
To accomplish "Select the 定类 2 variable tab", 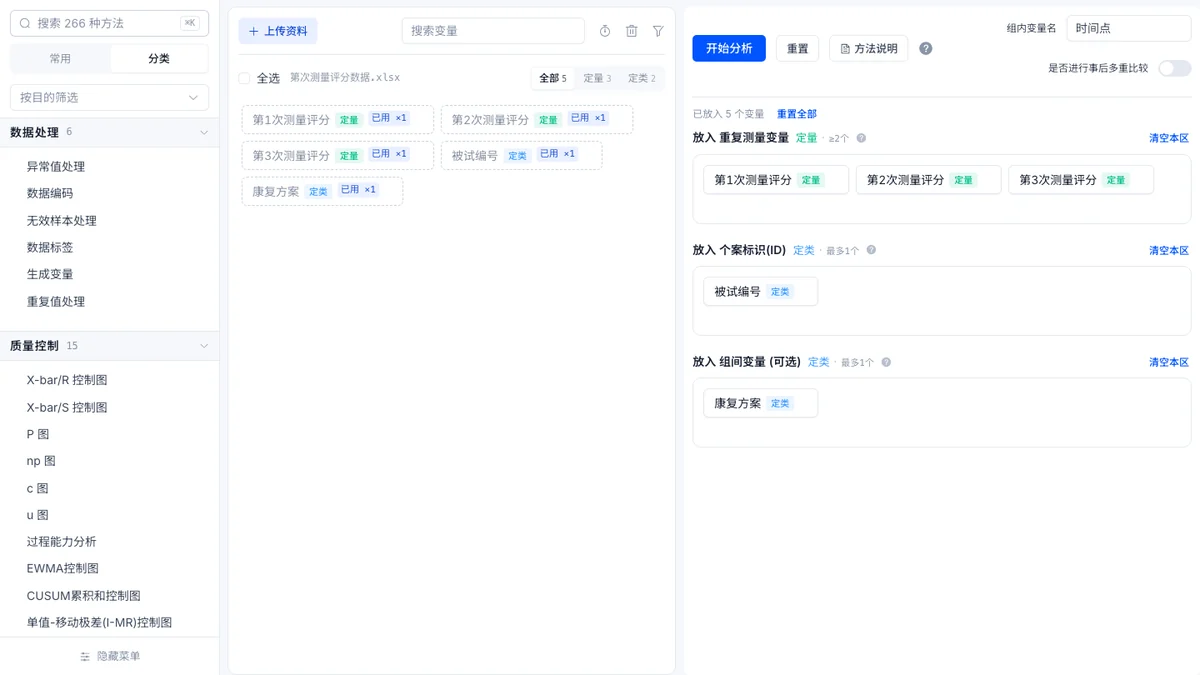I will [642, 78].
